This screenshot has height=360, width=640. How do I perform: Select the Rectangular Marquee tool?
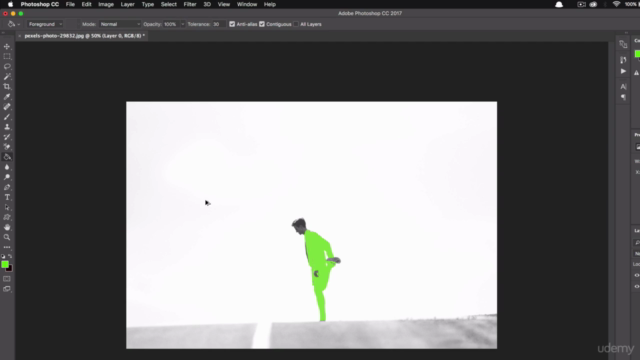point(7,57)
